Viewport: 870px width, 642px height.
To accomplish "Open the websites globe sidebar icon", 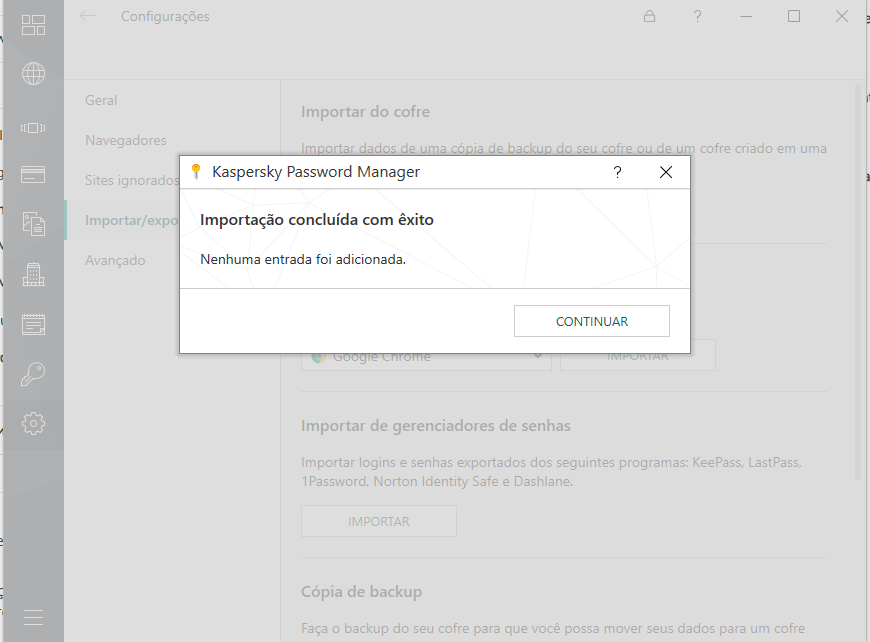I will pyautogui.click(x=33, y=74).
